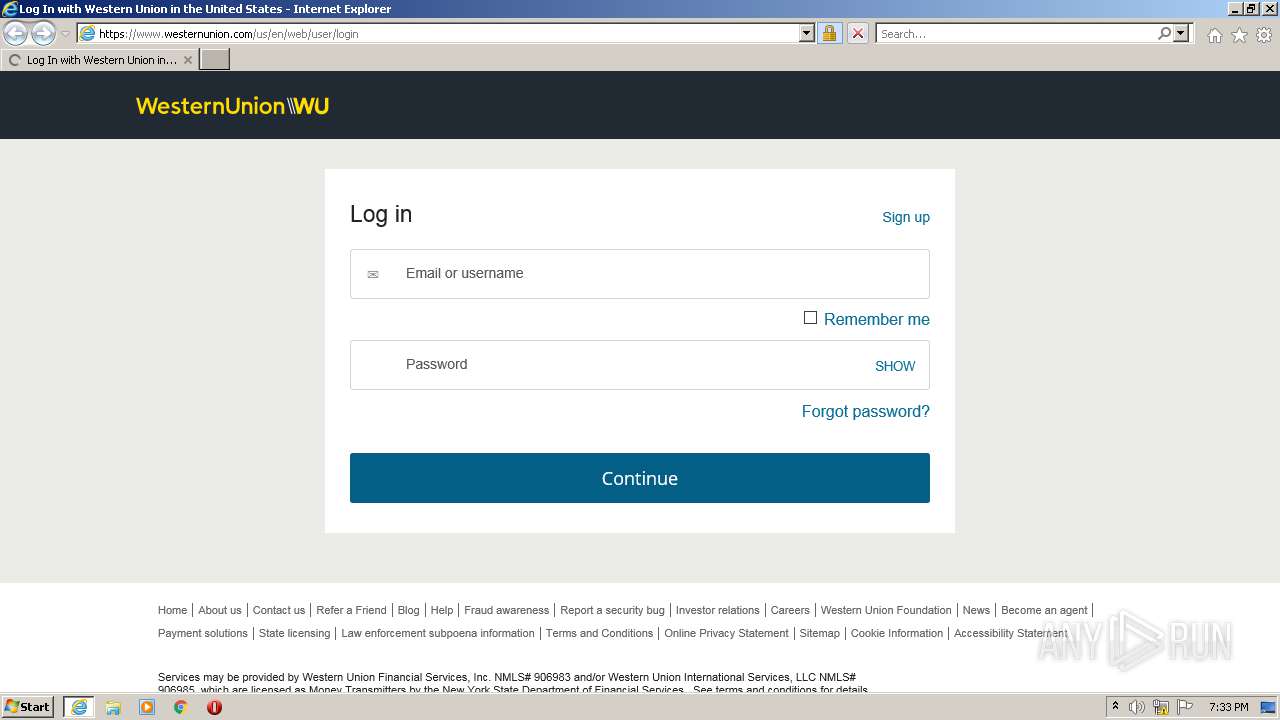
Task: Open the Tools gear icon
Action: pyautogui.click(x=1264, y=35)
